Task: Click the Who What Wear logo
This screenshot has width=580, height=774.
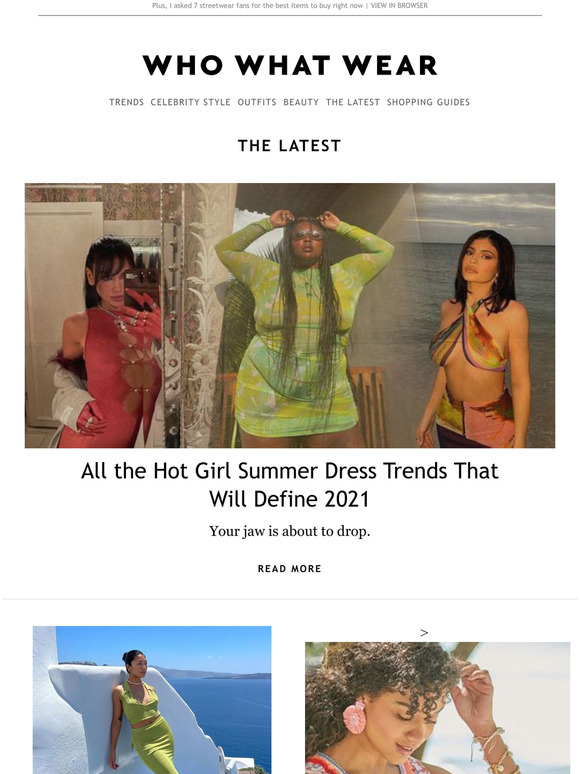Action: pyautogui.click(x=290, y=66)
